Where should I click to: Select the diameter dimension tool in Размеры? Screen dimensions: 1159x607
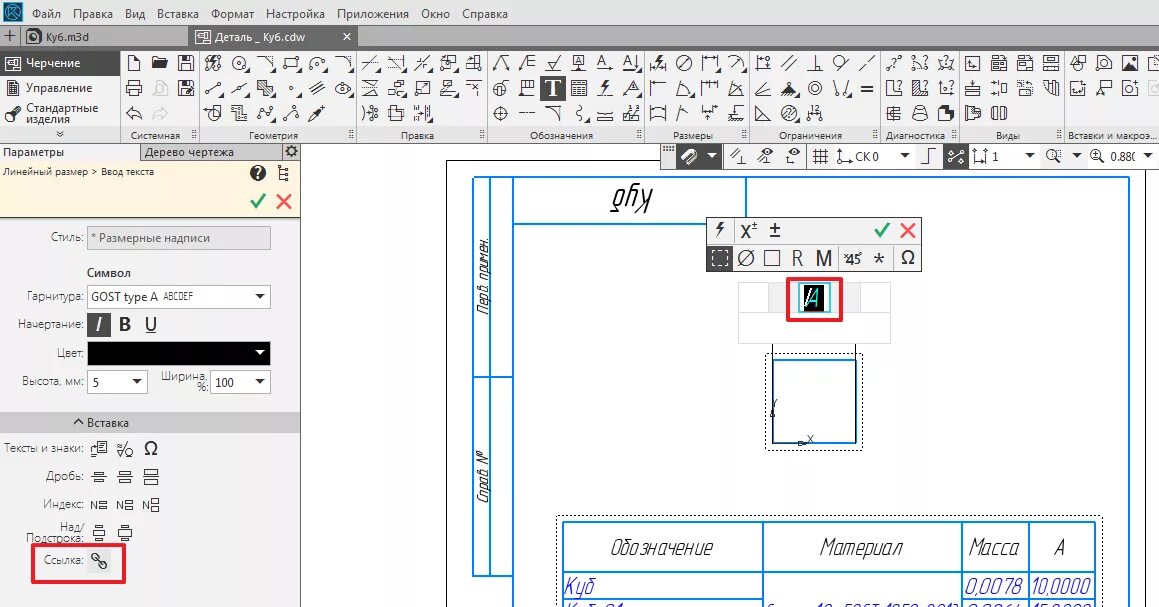pos(684,64)
